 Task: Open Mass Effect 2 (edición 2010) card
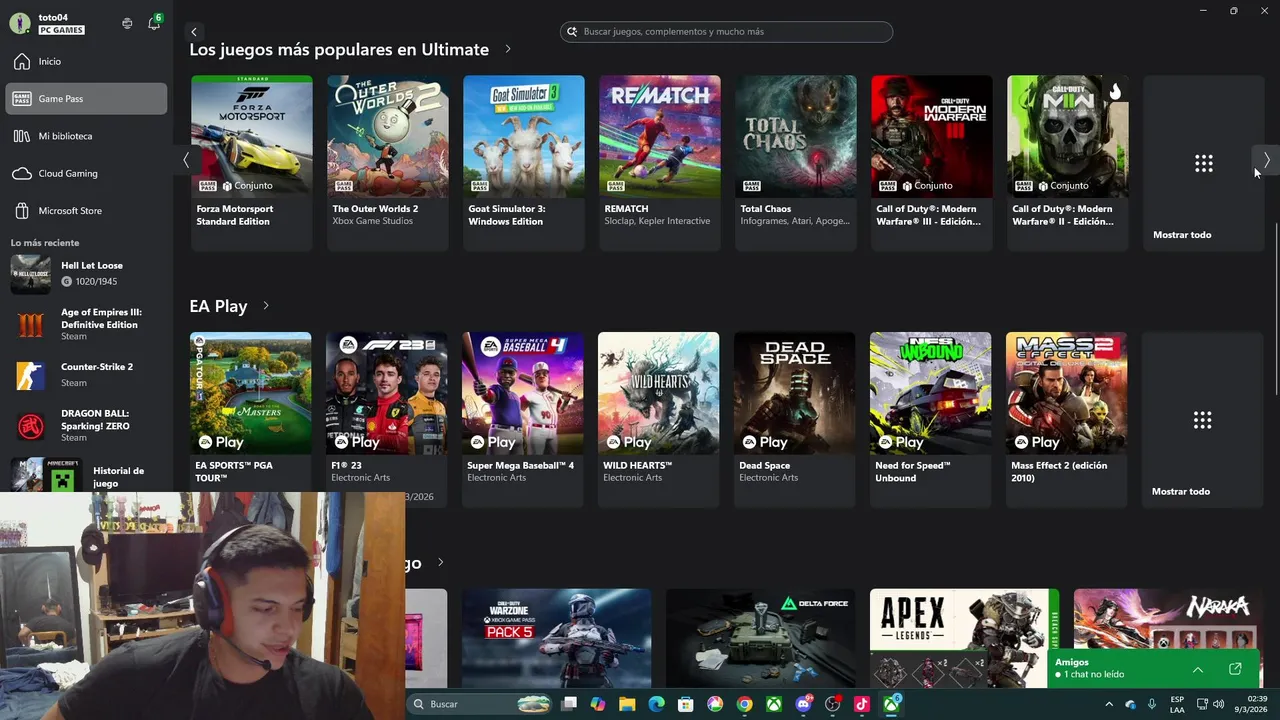[x=1067, y=419]
